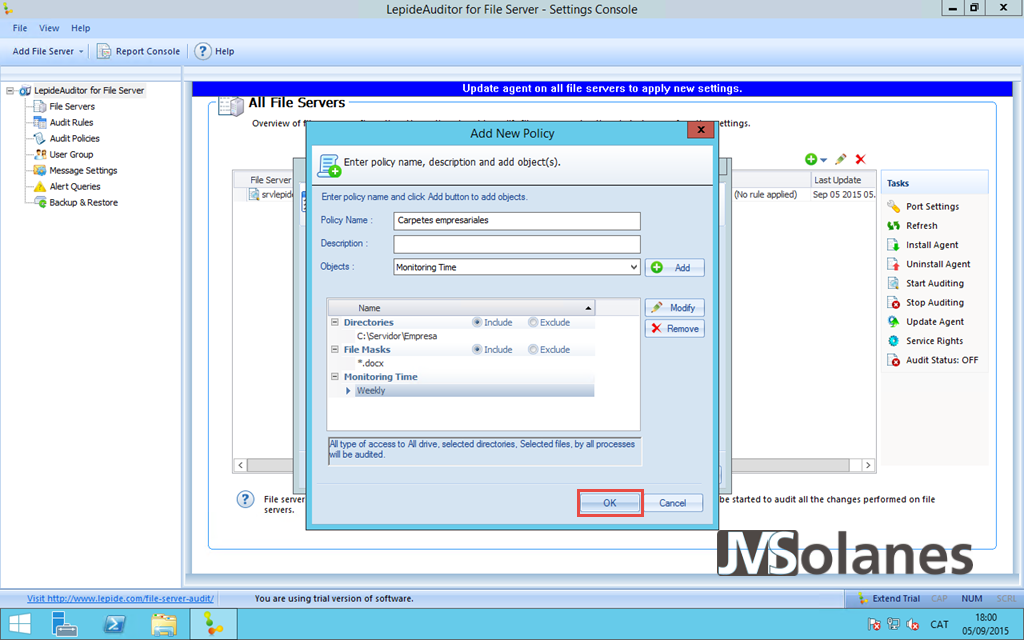The width and height of the screenshot is (1024, 640).
Task: Close the Add New Policy dialog
Action: pyautogui.click(x=701, y=130)
